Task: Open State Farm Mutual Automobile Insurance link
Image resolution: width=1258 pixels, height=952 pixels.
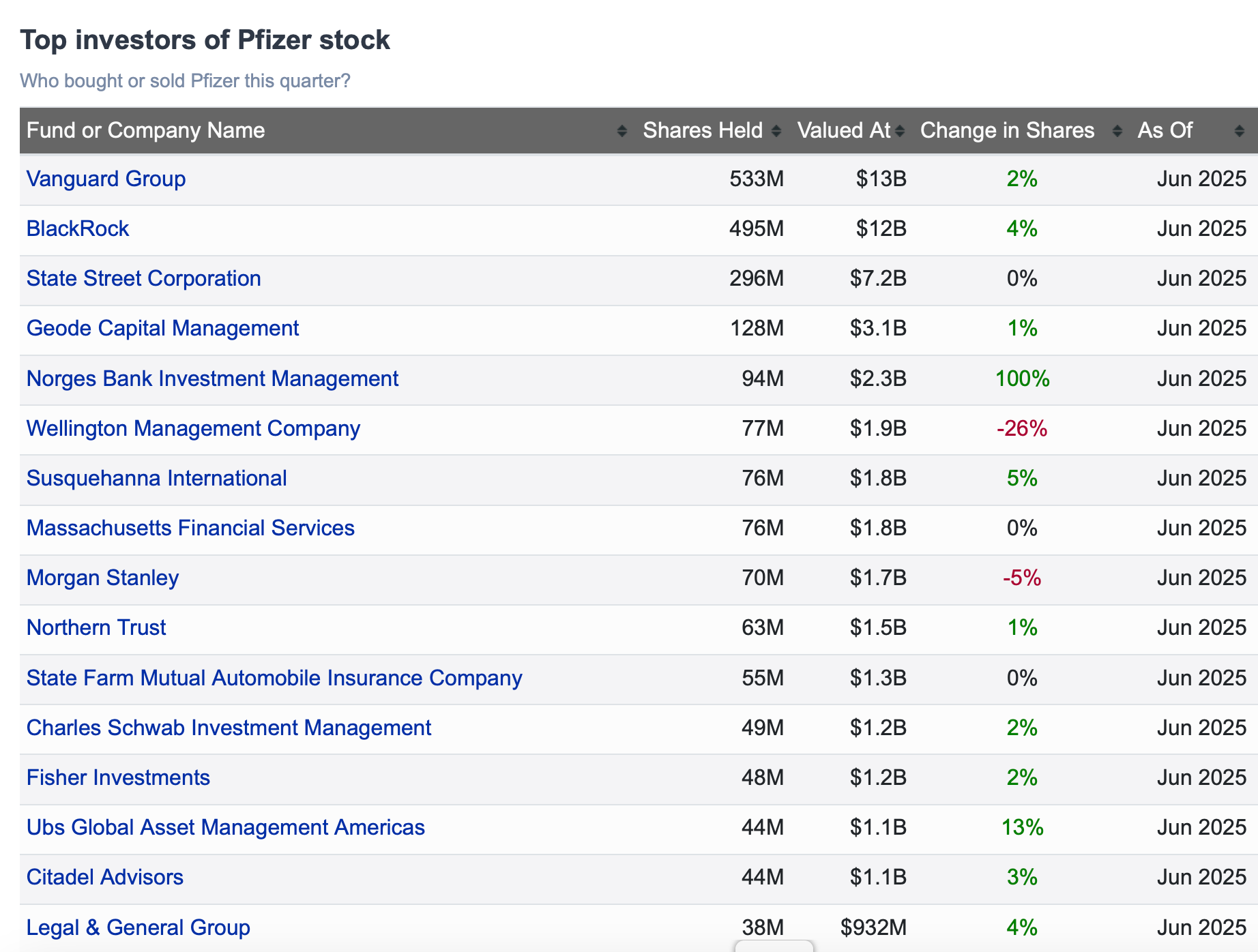Action: coord(274,678)
